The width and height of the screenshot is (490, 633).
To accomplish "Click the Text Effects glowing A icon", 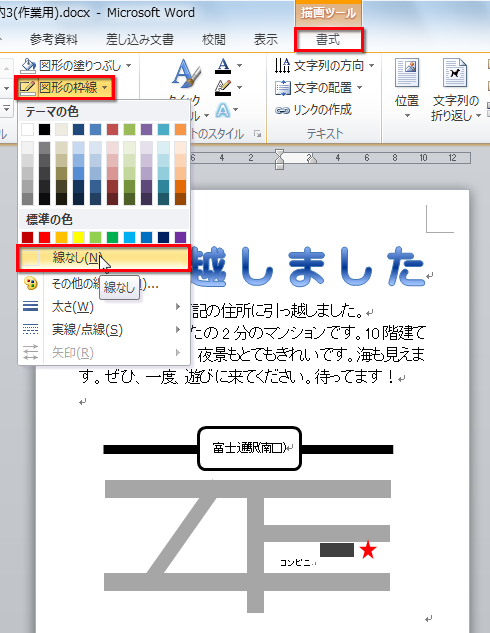I will [x=223, y=110].
